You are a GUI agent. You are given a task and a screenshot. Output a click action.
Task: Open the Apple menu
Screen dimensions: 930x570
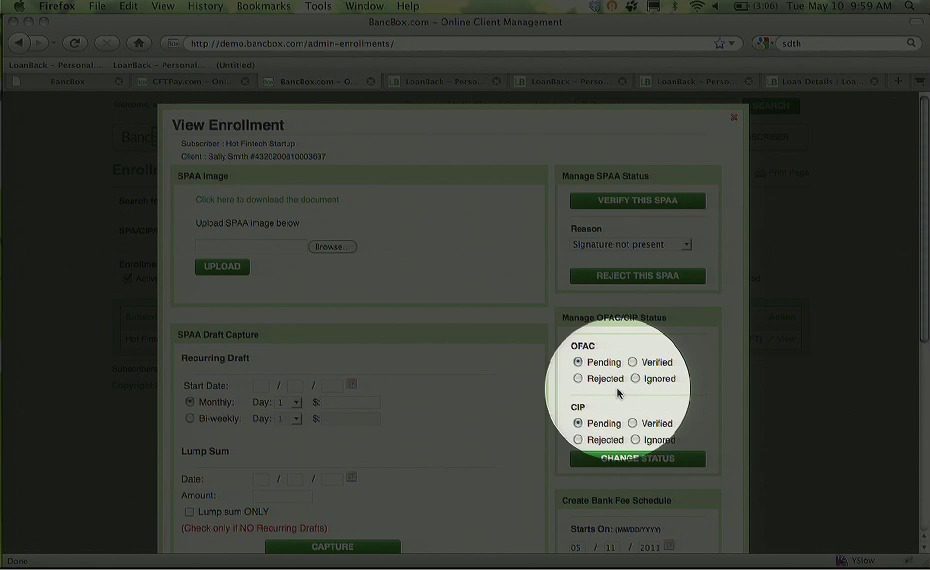(x=19, y=7)
